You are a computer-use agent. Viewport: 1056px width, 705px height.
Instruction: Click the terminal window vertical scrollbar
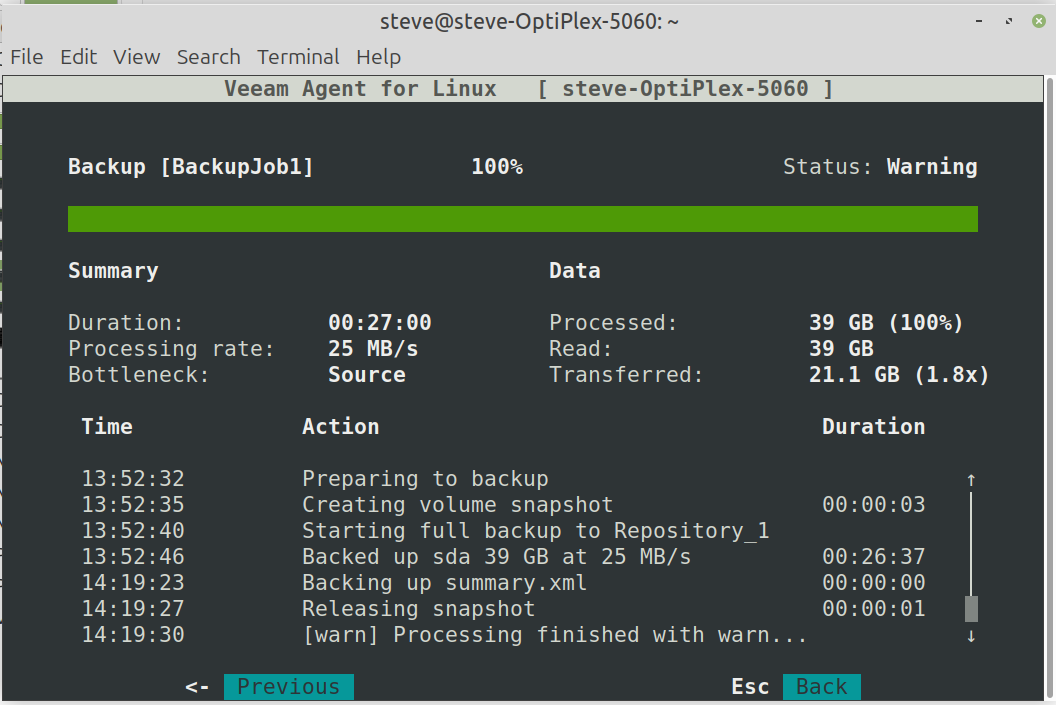point(1049,389)
